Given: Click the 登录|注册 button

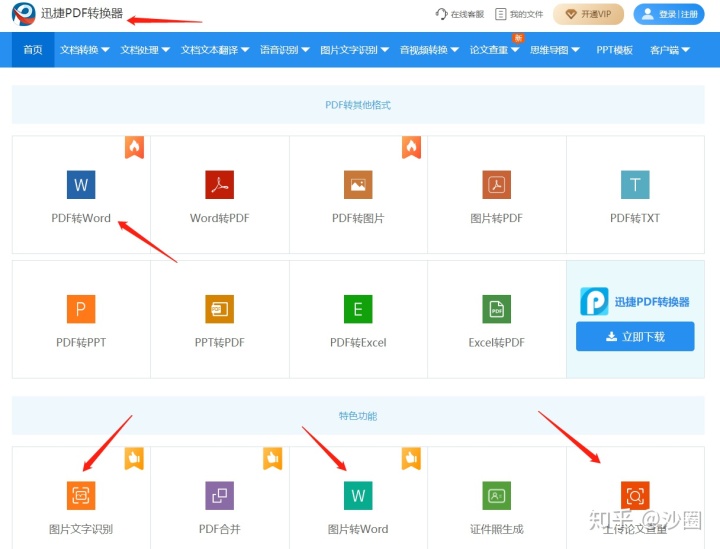Looking at the screenshot, I should 669,14.
